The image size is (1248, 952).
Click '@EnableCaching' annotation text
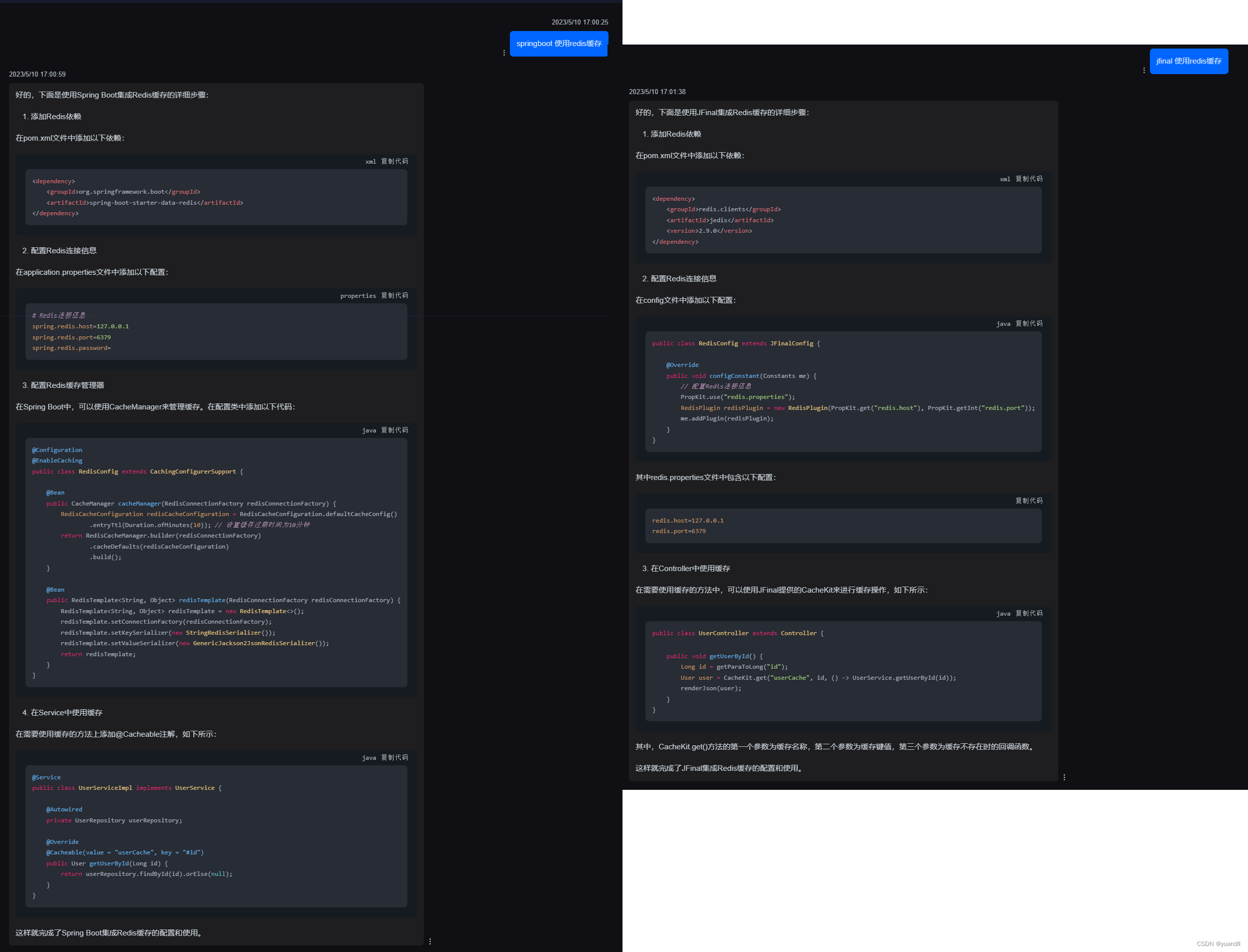[57, 460]
